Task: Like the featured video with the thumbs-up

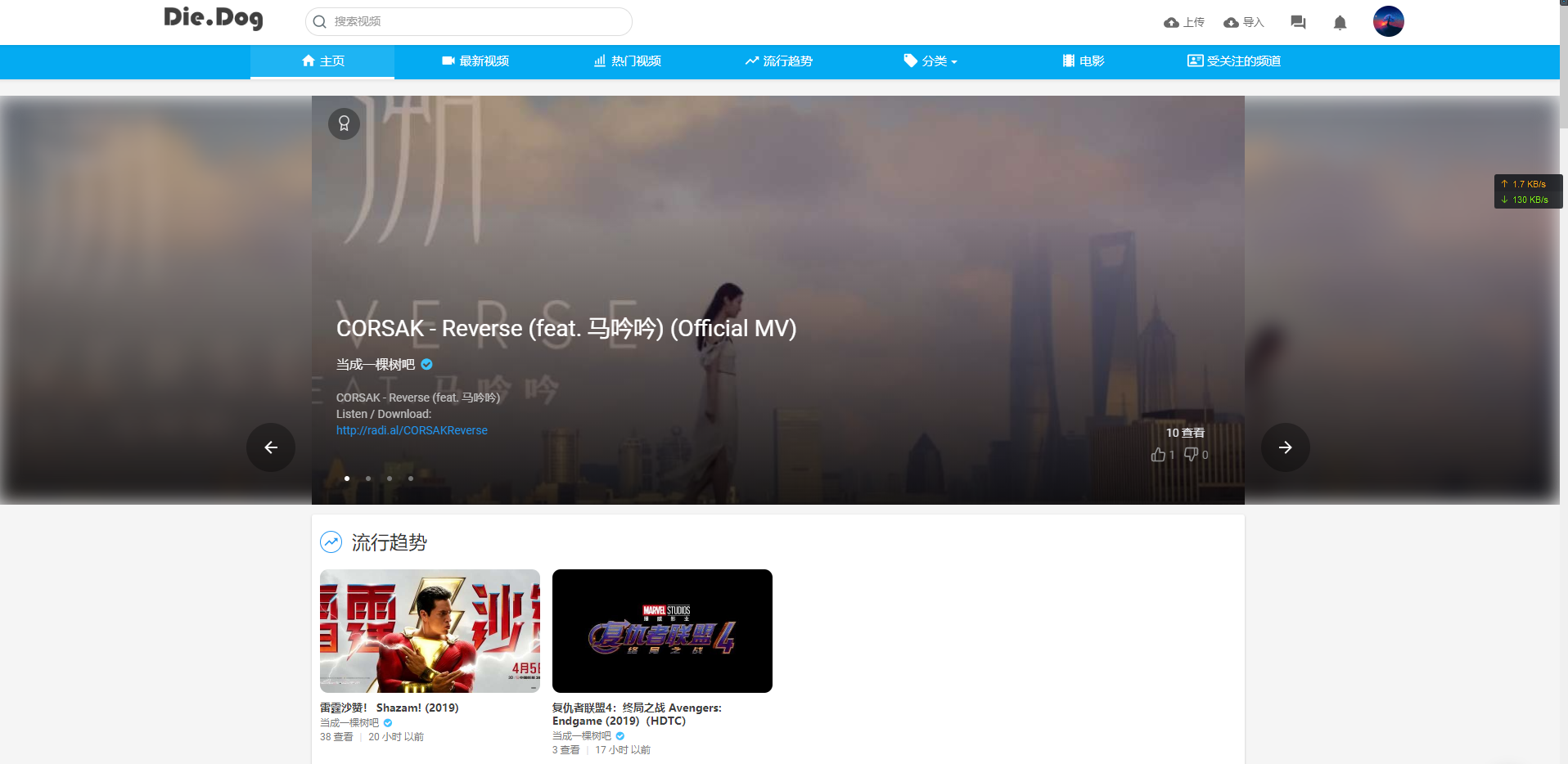Action: tap(1158, 455)
